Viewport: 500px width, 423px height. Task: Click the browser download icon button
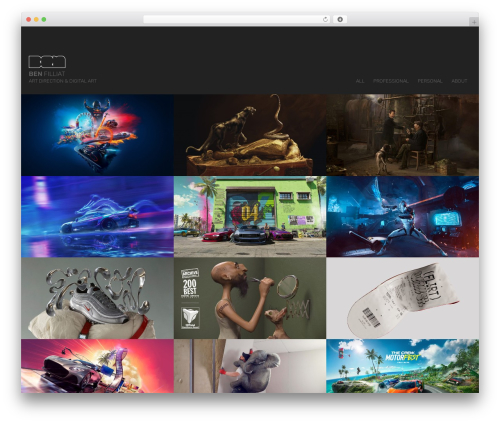click(x=340, y=19)
